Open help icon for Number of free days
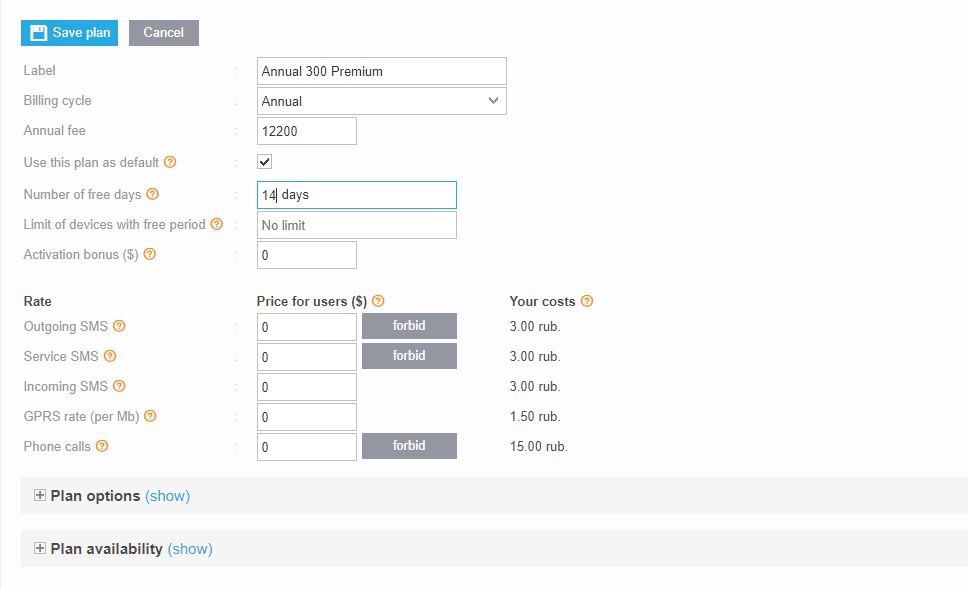 pyautogui.click(x=152, y=194)
